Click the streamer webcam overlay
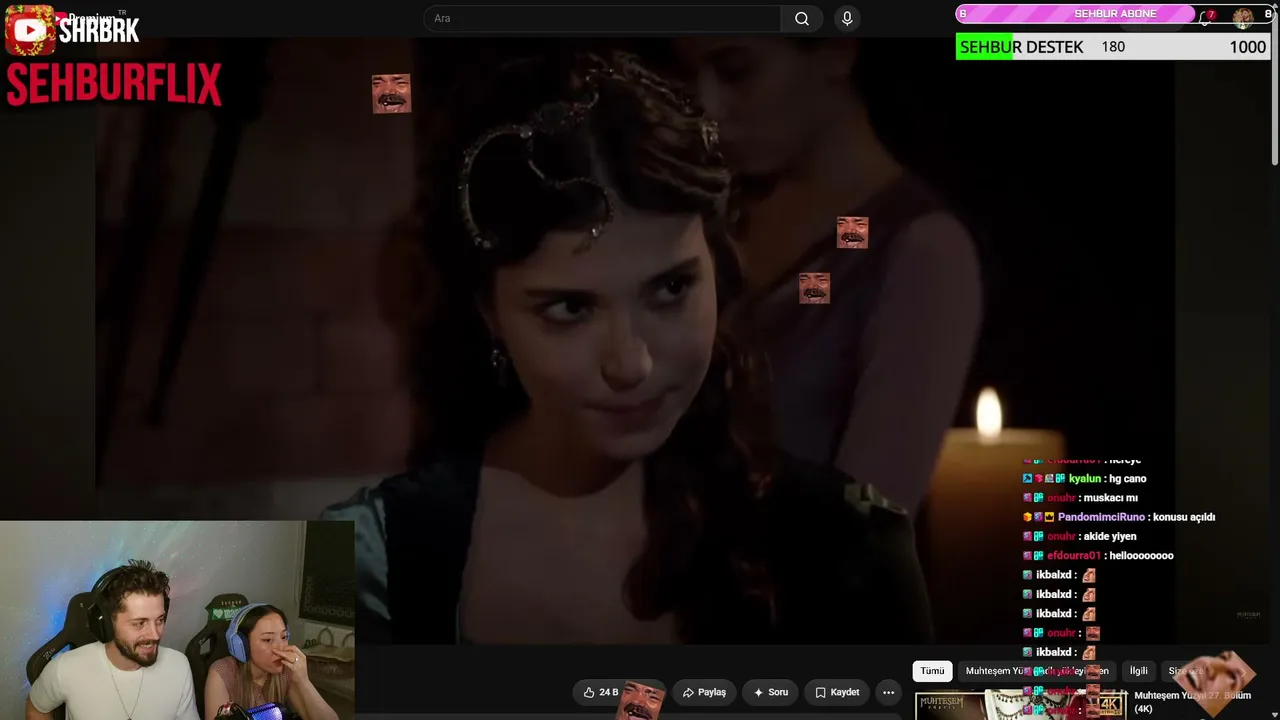Image resolution: width=1280 pixels, height=720 pixels. 177,620
